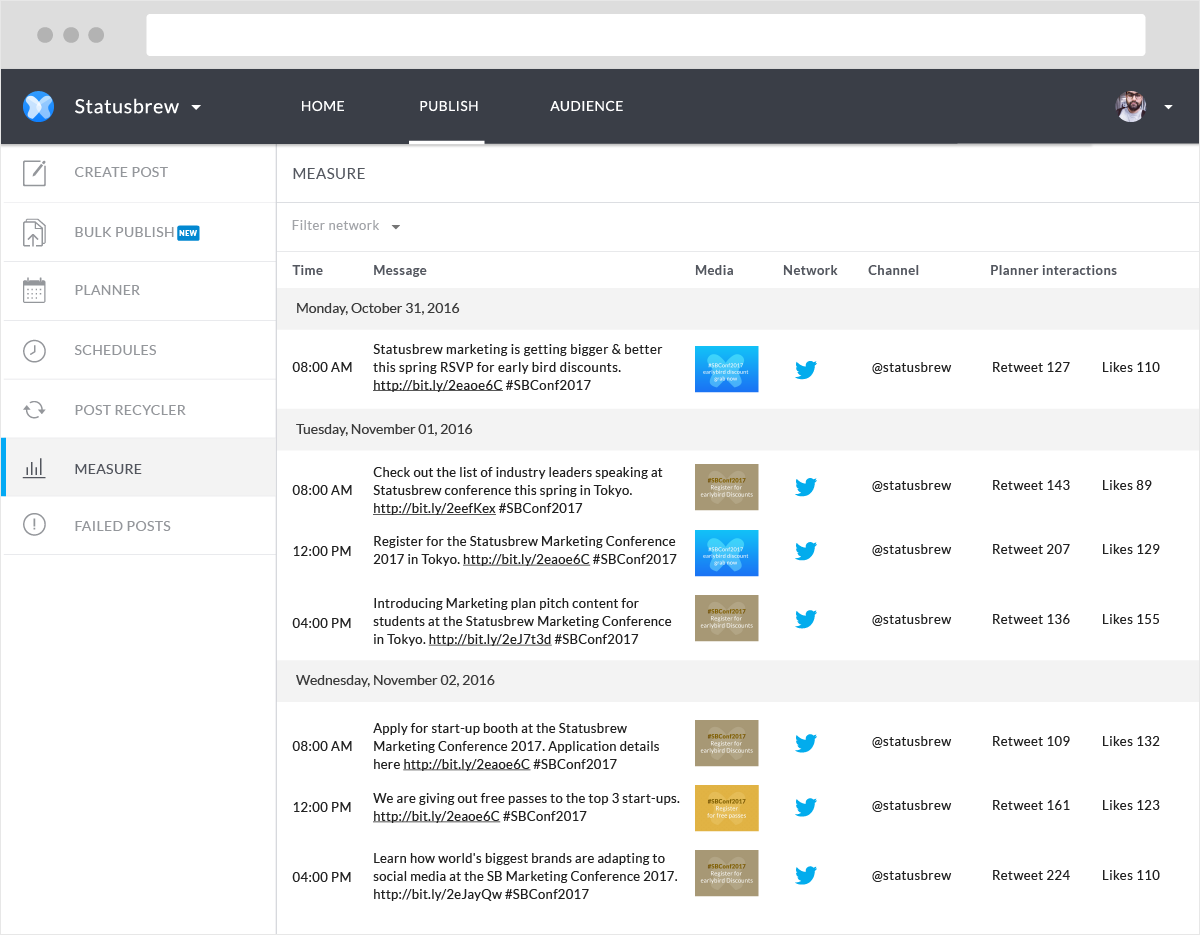Click the Planner calendar icon
Image resolution: width=1200 pixels, height=935 pixels.
[35, 290]
